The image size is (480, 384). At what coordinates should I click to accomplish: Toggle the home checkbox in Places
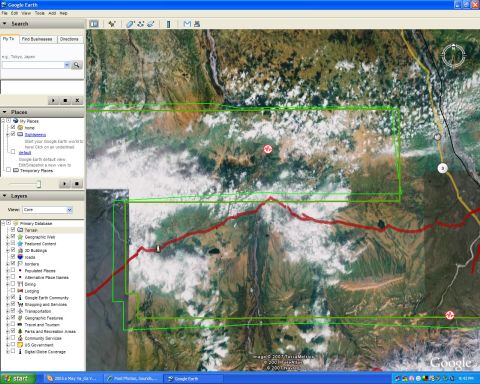13,127
